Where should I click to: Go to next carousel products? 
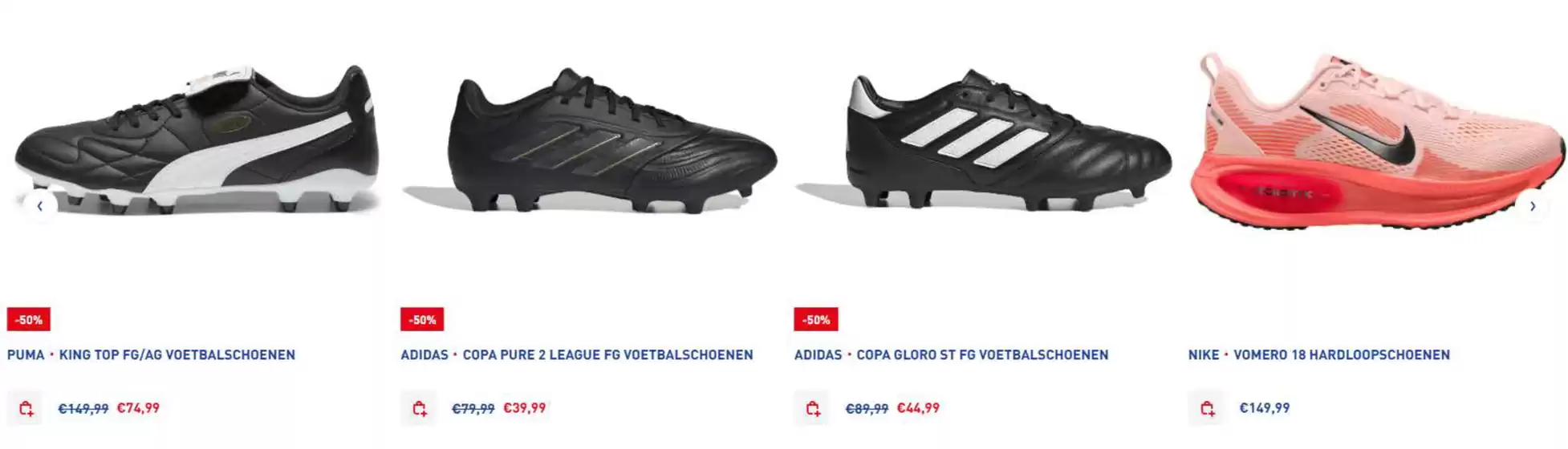click(1532, 206)
